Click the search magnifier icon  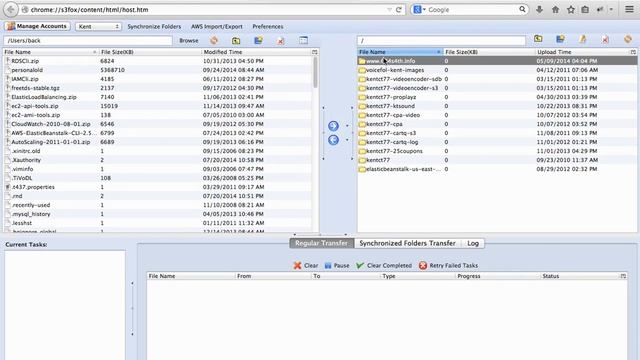point(522,9)
